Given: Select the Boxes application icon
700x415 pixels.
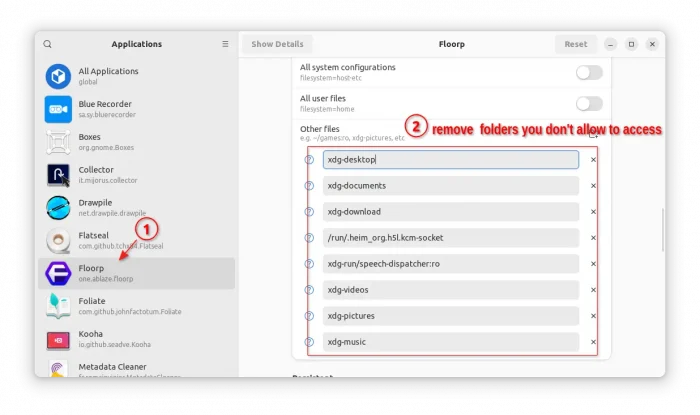Looking at the screenshot, I should pyautogui.click(x=58, y=142).
